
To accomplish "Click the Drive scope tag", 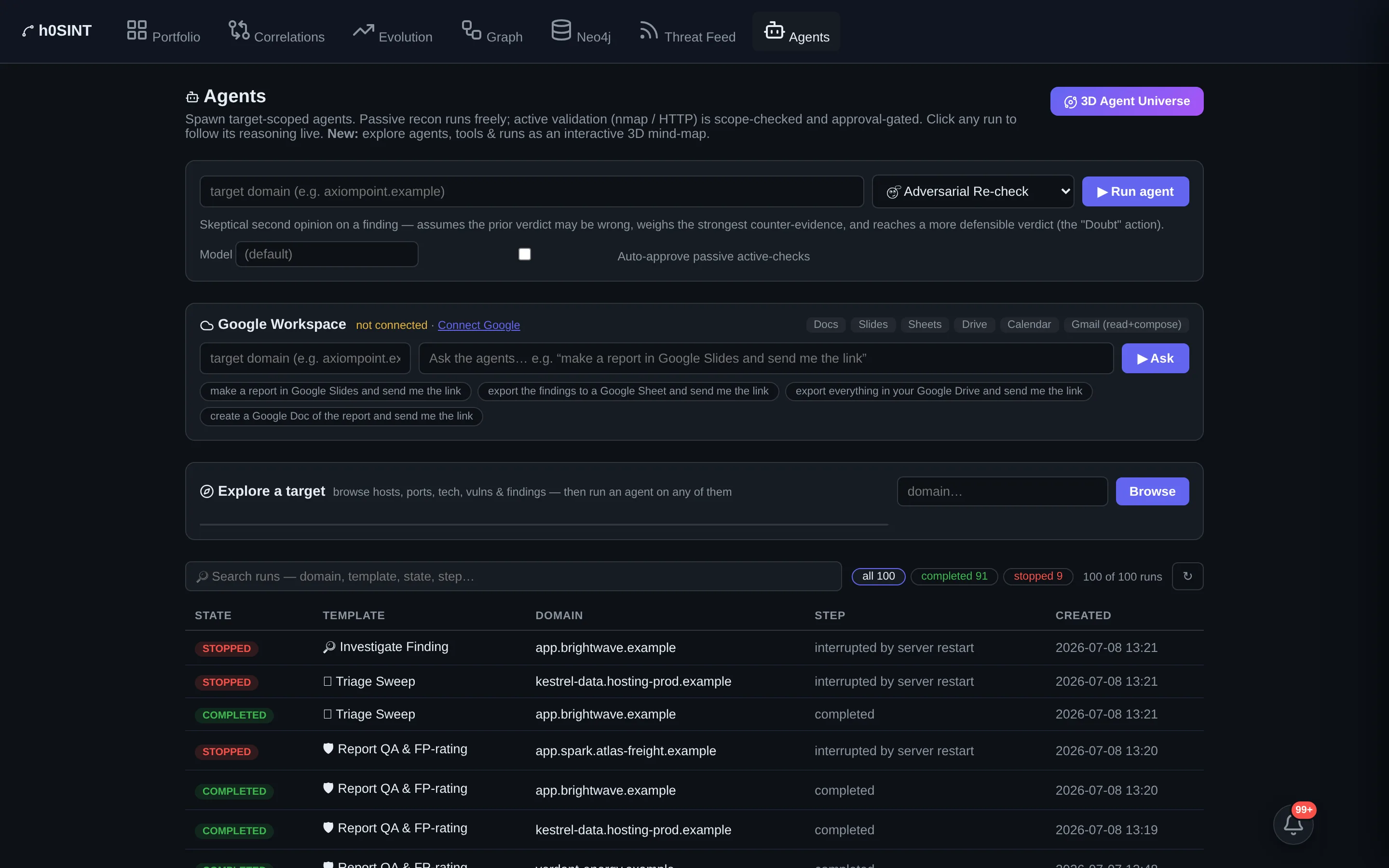I will point(975,325).
